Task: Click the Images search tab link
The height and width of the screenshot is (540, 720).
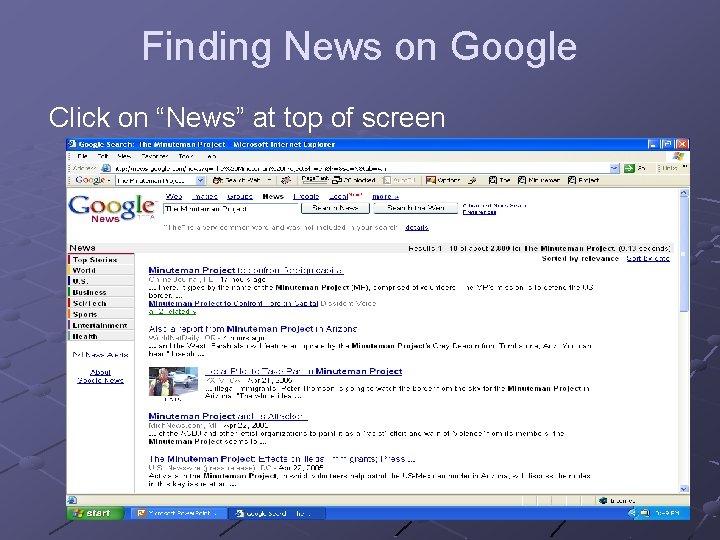Action: click(x=205, y=197)
